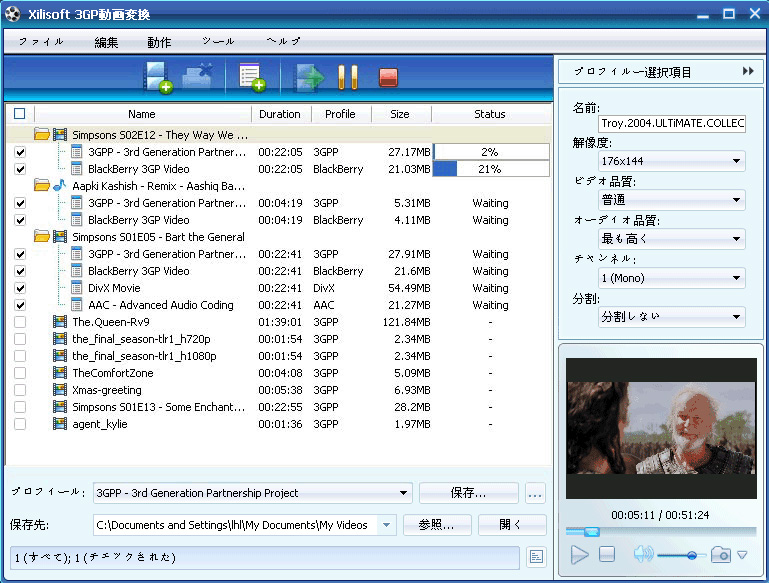Screen dimensions: 769x583
Task: Click the add video file toolbar icon
Action: click(158, 77)
